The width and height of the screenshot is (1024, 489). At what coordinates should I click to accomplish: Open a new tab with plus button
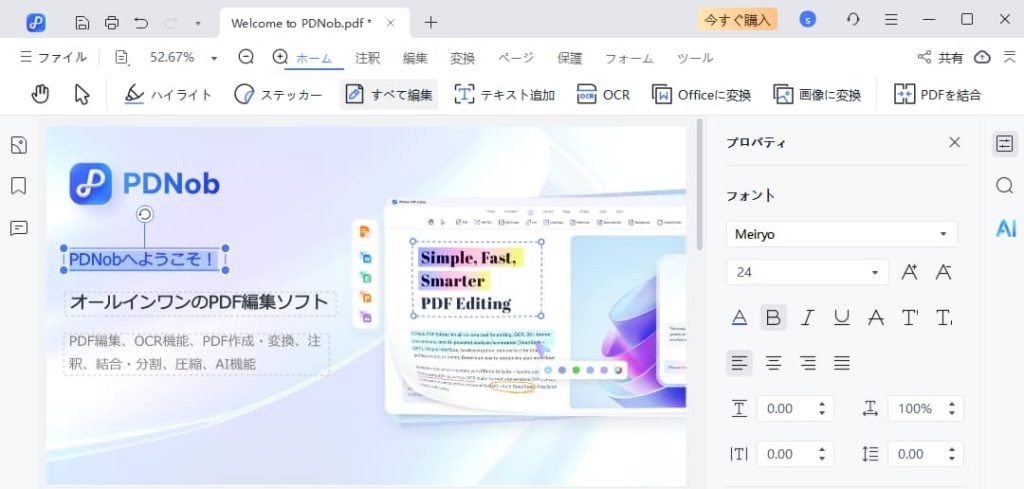430,22
